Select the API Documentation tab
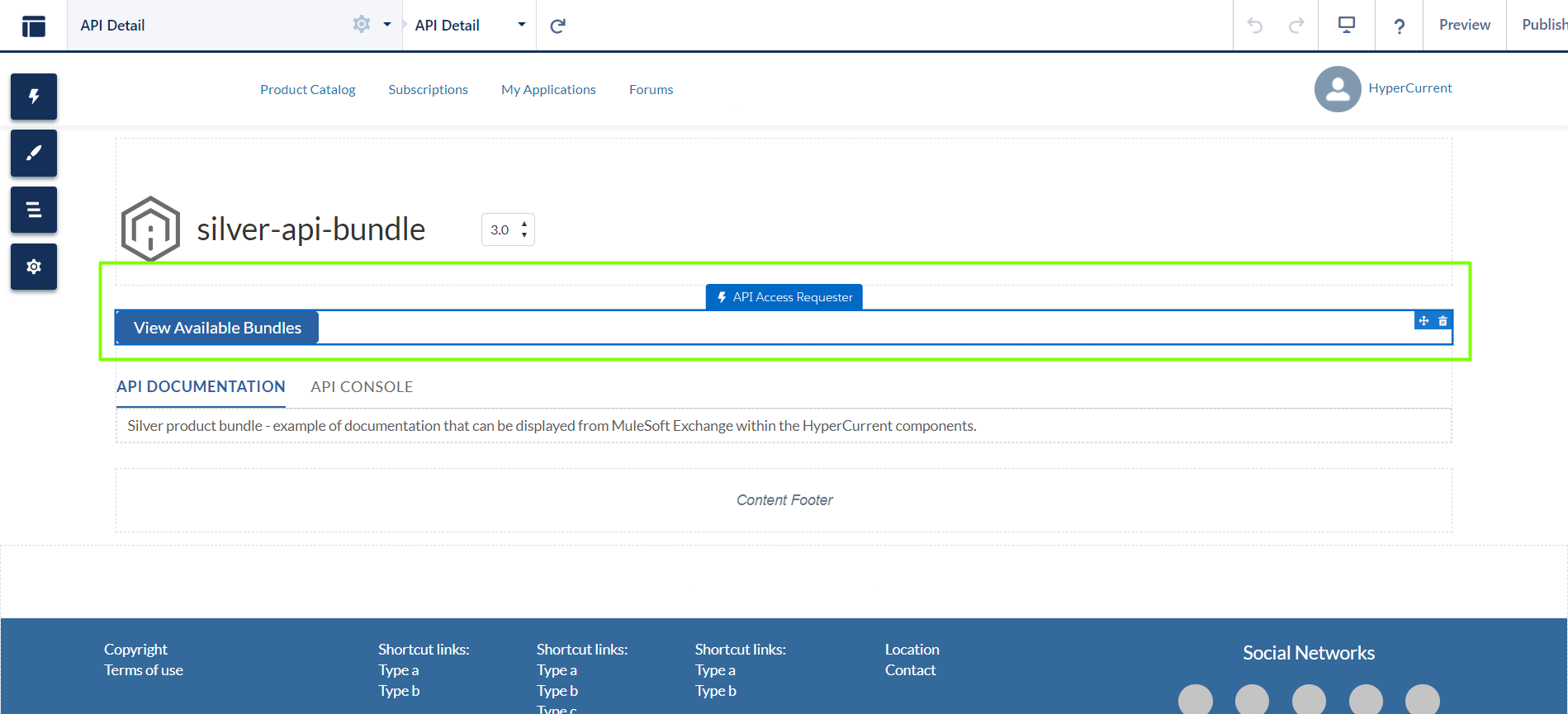1568x714 pixels. 201,387
